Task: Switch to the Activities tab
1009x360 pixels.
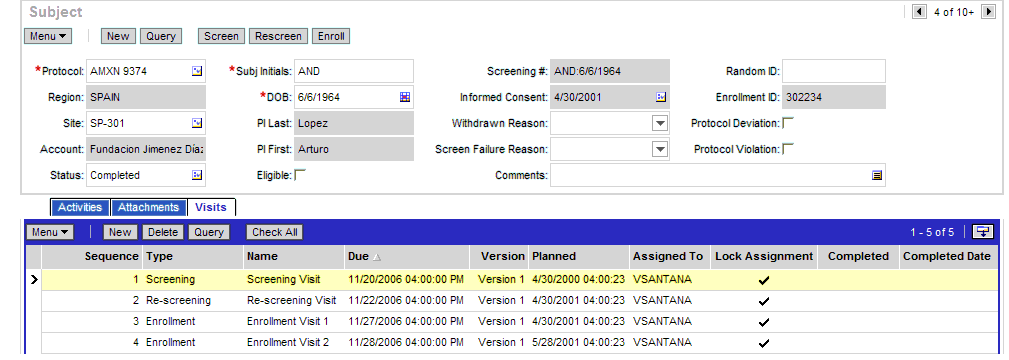Action: click(x=80, y=207)
